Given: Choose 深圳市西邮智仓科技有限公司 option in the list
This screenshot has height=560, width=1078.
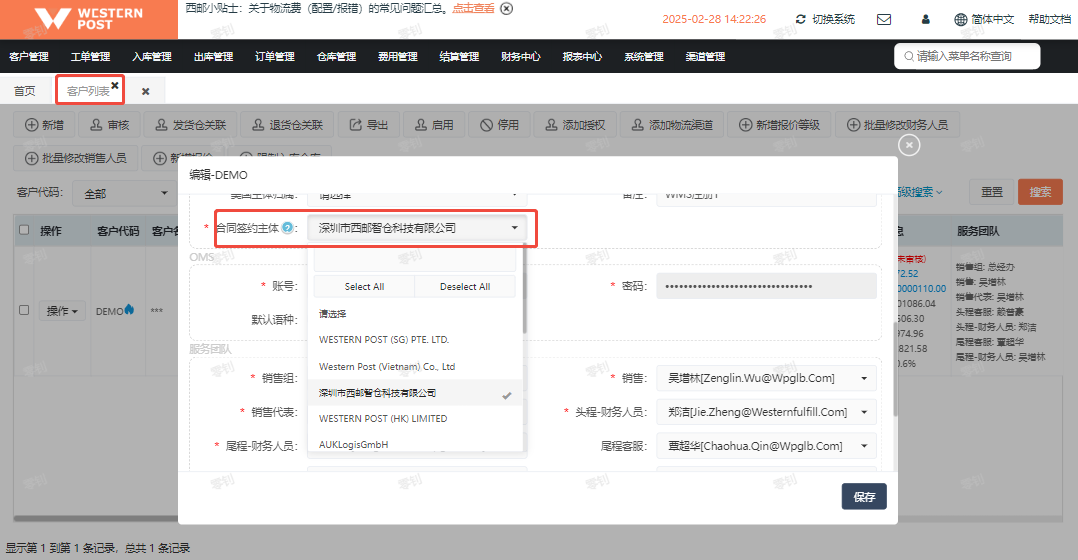Looking at the screenshot, I should click(415, 393).
